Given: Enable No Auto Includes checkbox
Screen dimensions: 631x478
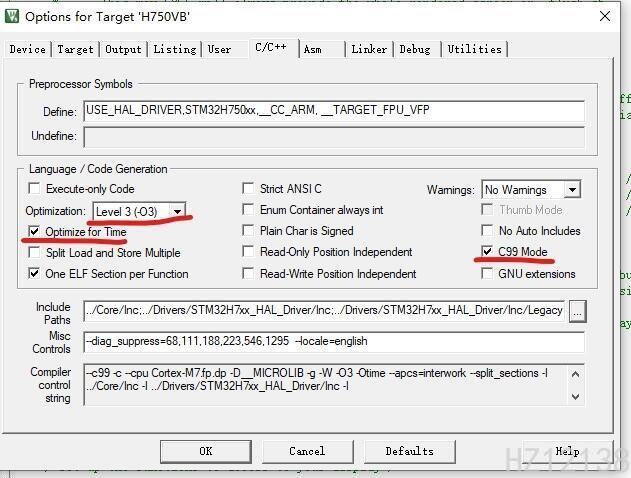Looking at the screenshot, I should 487,230.
